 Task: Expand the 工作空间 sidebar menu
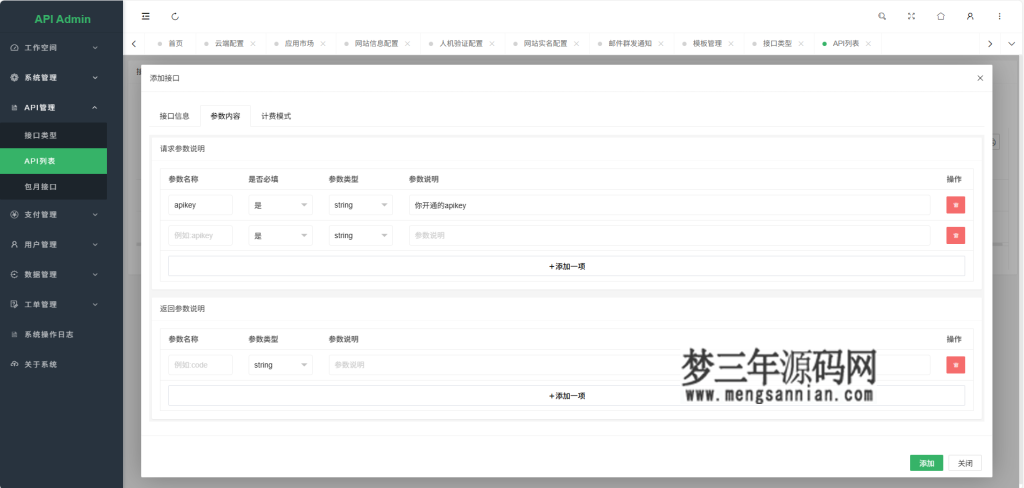[54, 48]
